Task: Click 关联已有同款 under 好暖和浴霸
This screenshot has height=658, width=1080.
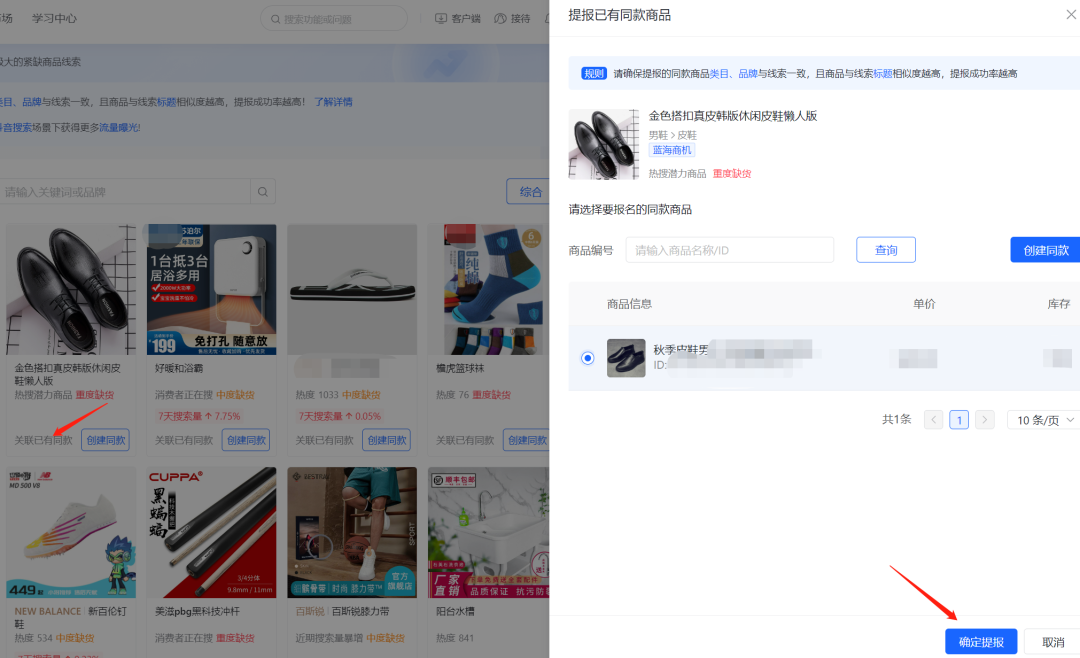Action: (184, 440)
